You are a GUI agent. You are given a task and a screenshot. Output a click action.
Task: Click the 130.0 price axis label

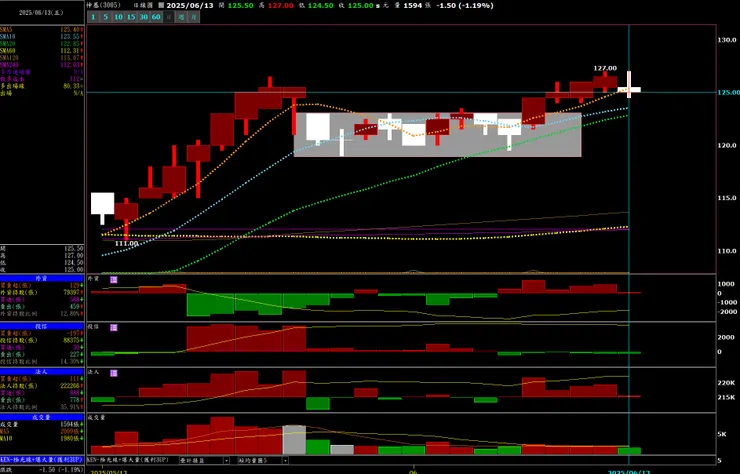727,40
